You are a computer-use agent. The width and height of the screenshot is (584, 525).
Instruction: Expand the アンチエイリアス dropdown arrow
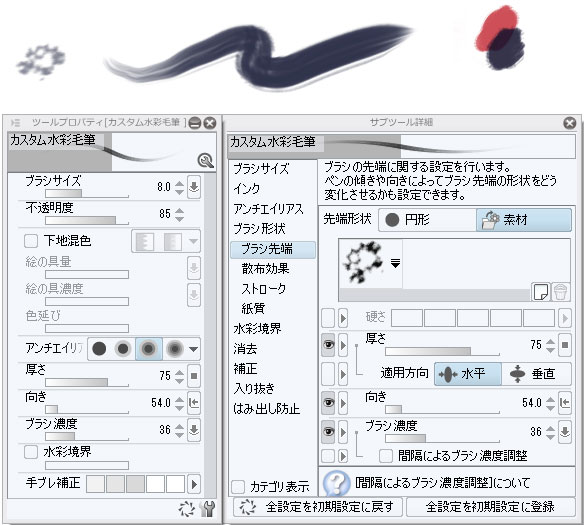point(193,349)
